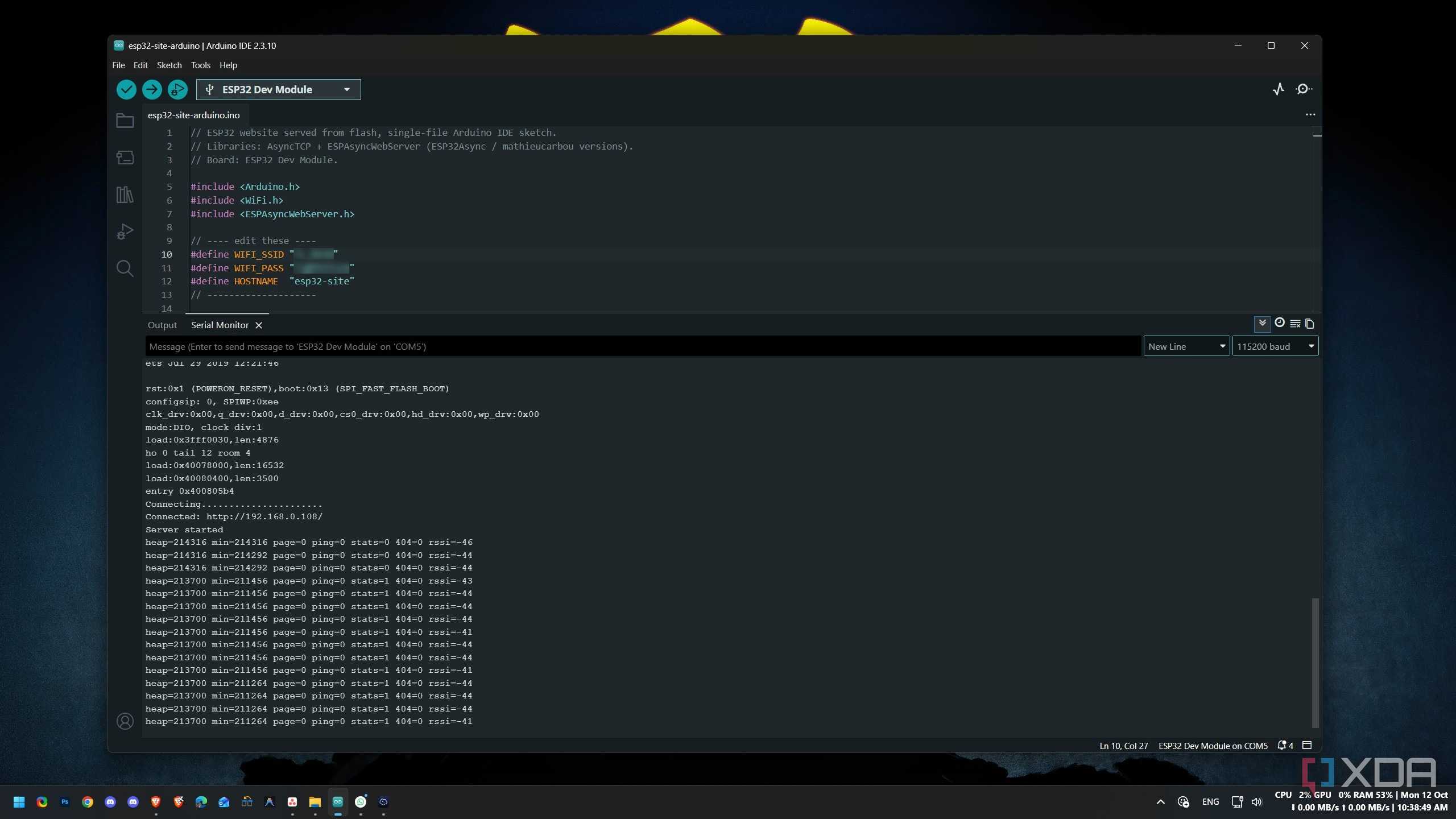Open the Library Manager sidebar icon
Screen dimensions: 1456x819
point(125,195)
